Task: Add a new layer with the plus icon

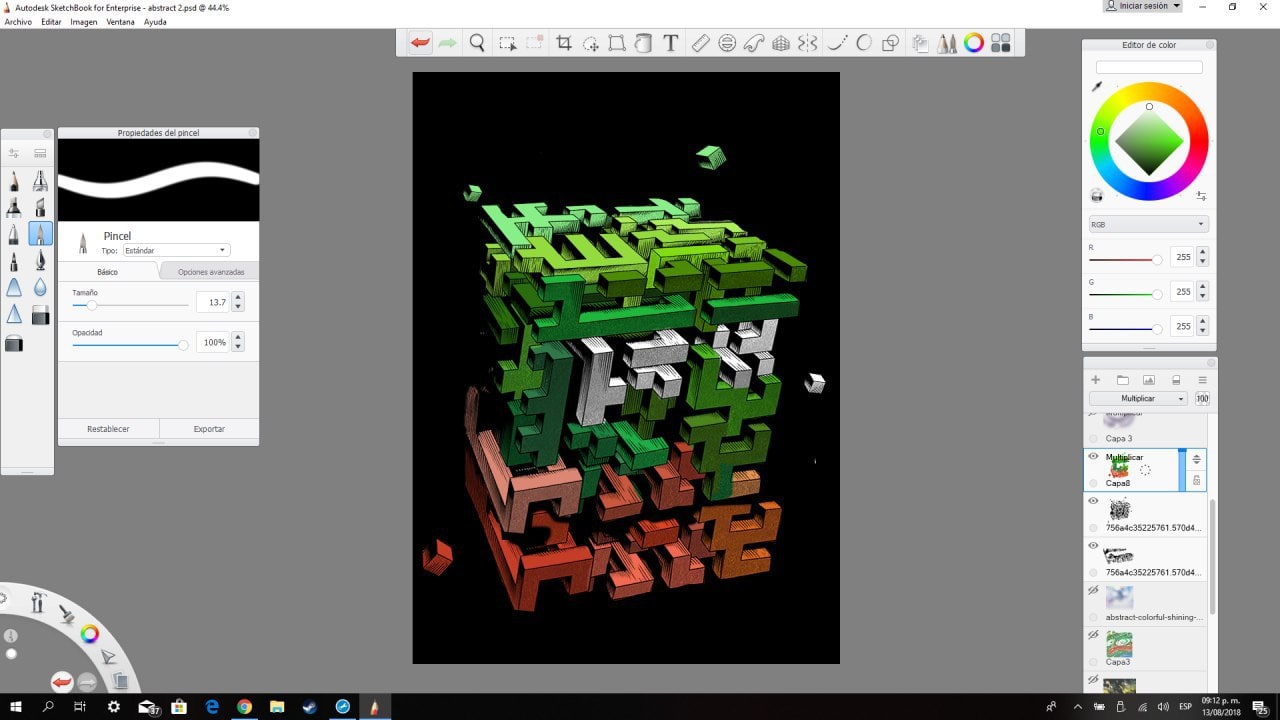Action: tap(1095, 380)
